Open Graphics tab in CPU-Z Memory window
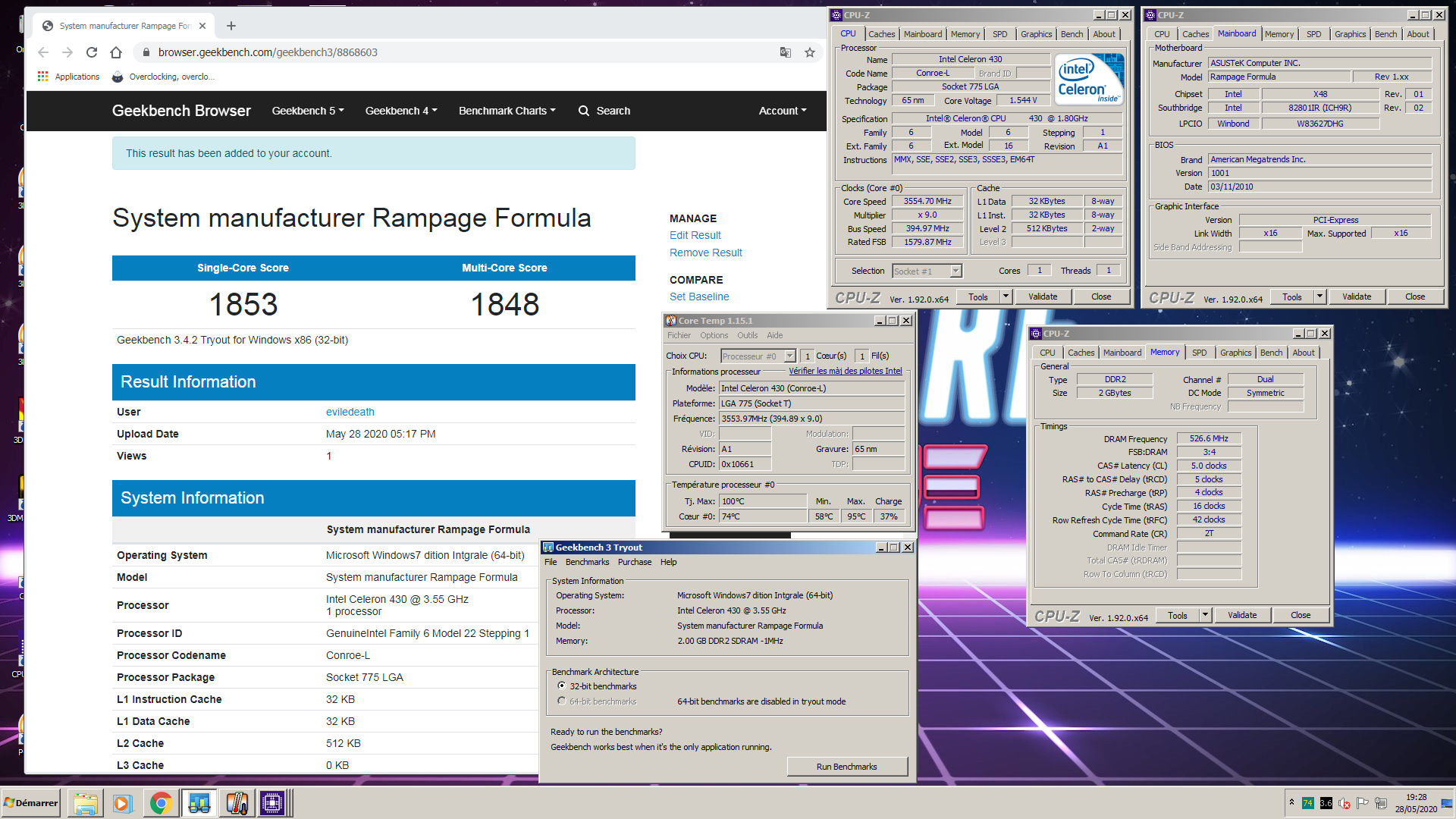 1235,353
